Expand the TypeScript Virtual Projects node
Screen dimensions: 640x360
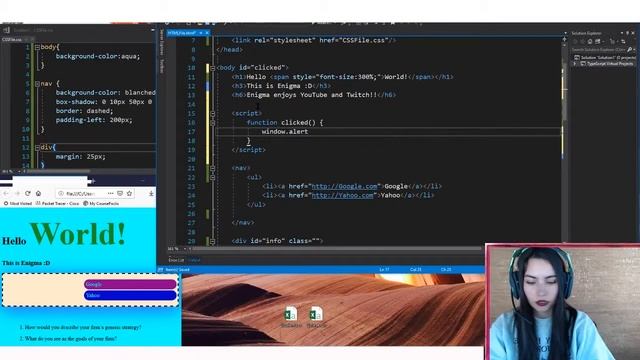[575, 64]
